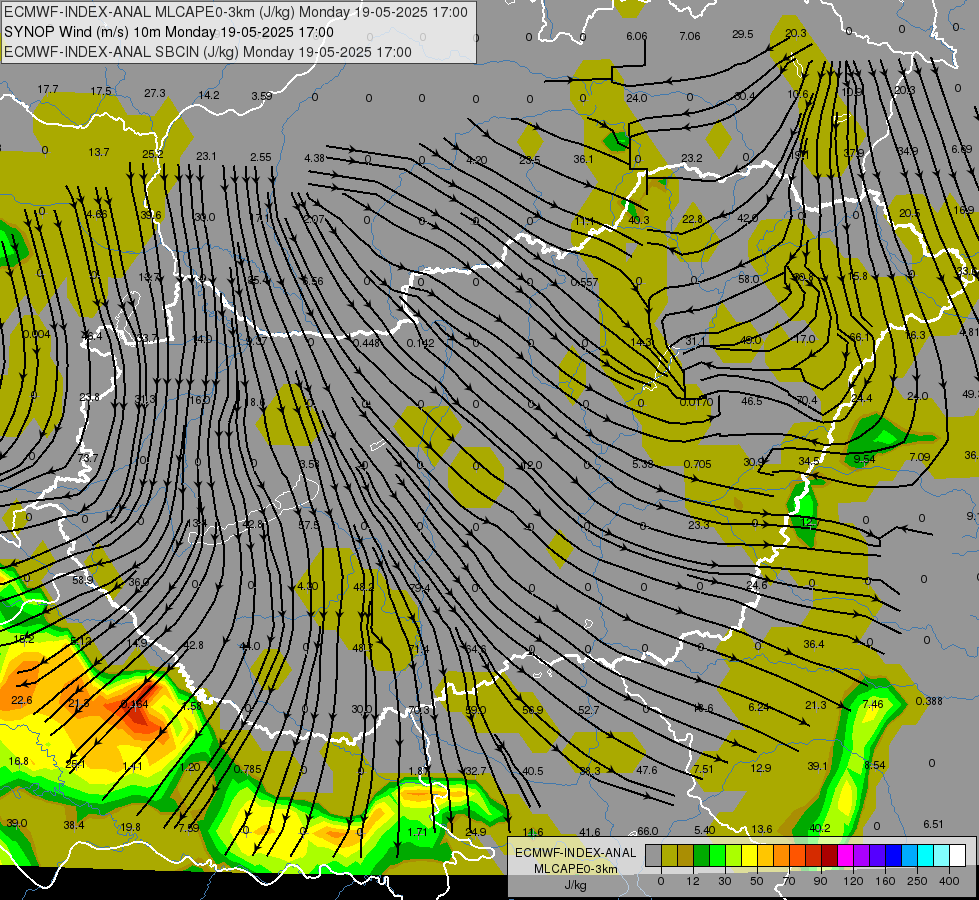Image resolution: width=979 pixels, height=900 pixels.
Task: Click the map value 7.06
Action: (689, 36)
